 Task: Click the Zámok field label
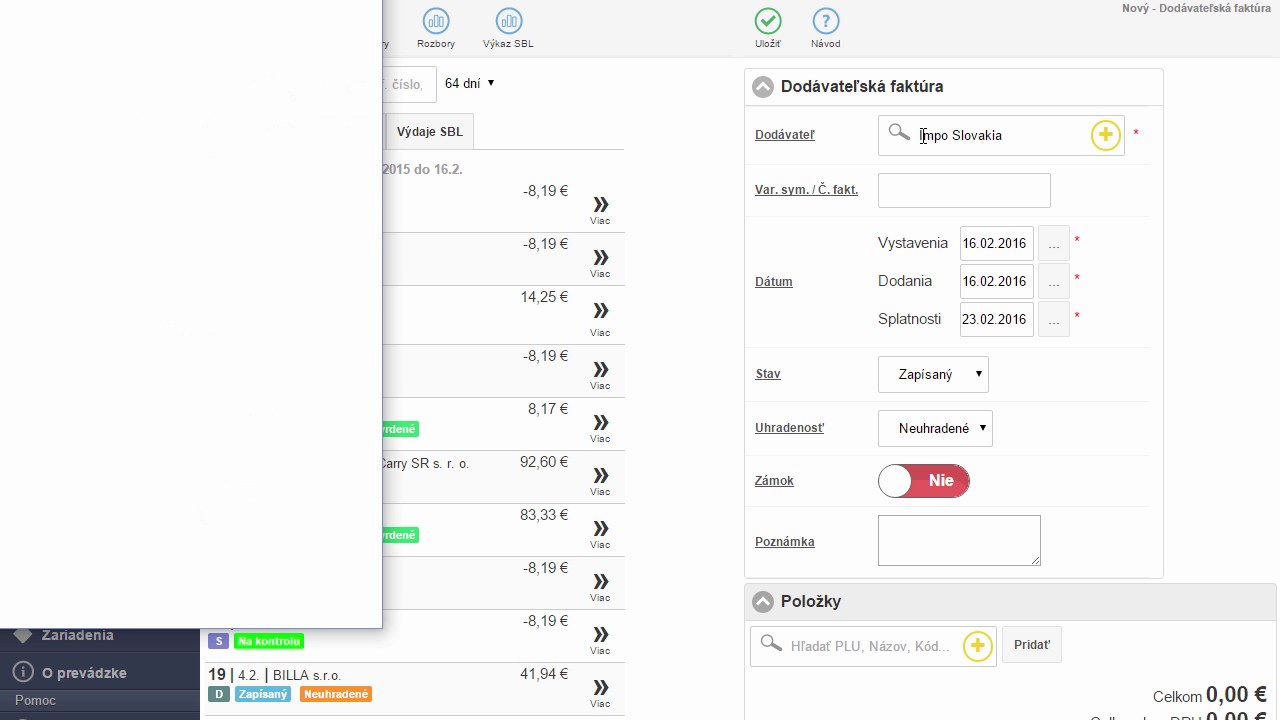775,481
